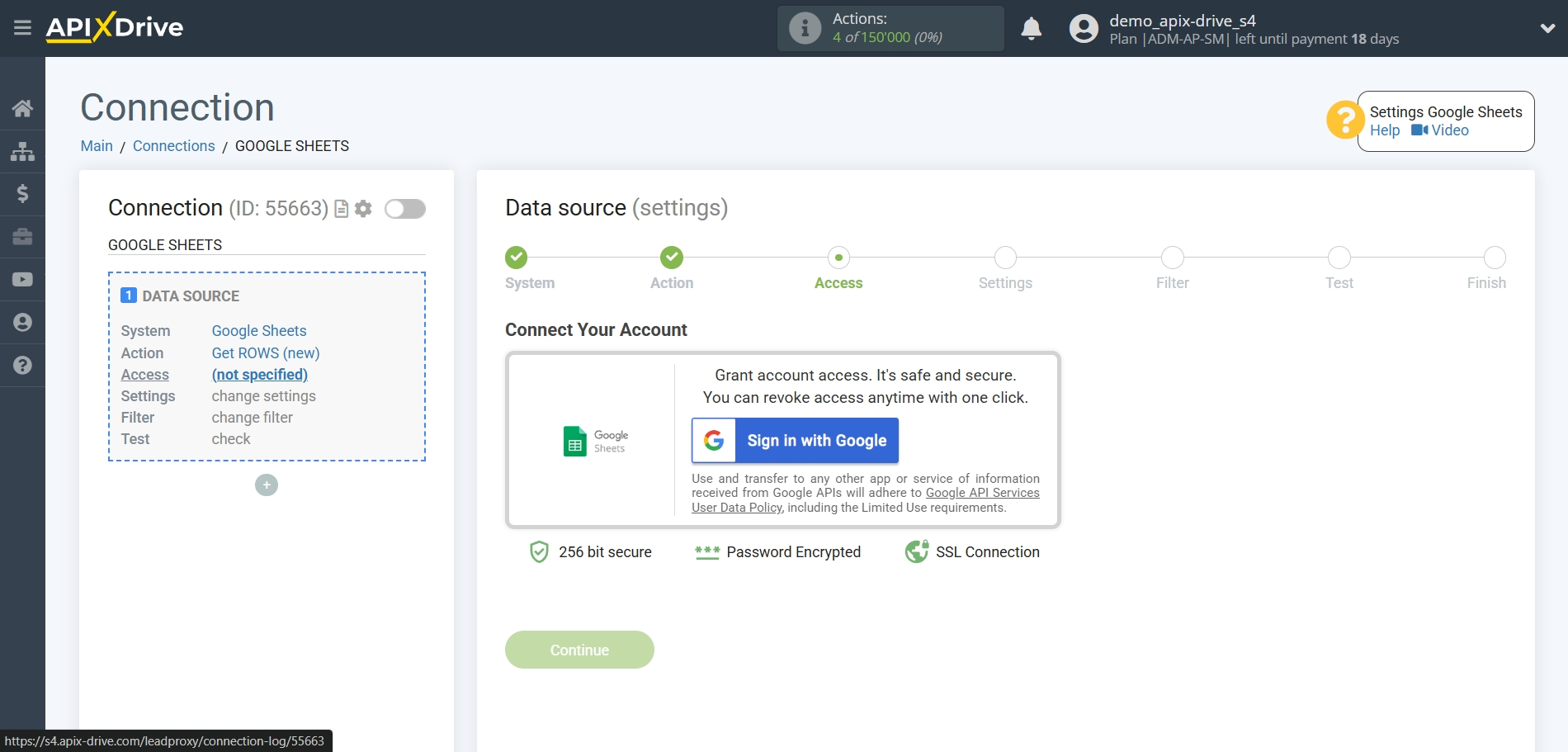Viewport: 1568px width, 752px height.
Task: Expand the account dropdown chevron
Action: coord(1547,28)
